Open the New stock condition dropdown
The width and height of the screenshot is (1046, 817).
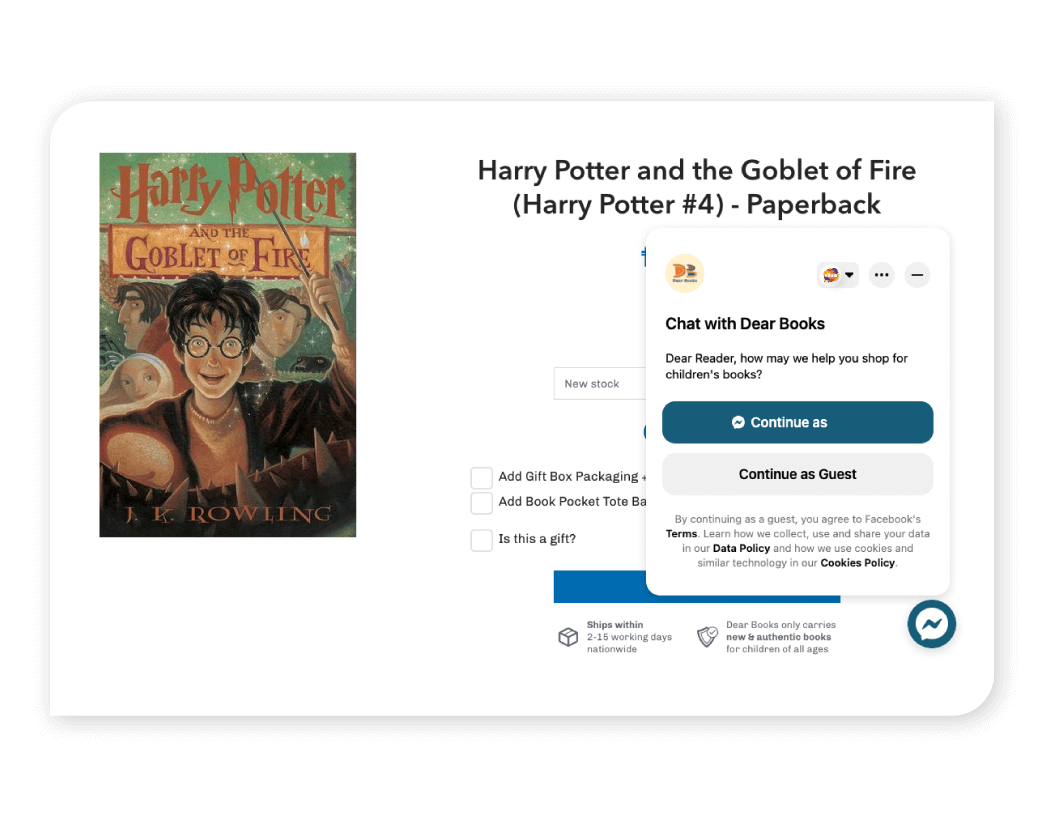[x=600, y=383]
